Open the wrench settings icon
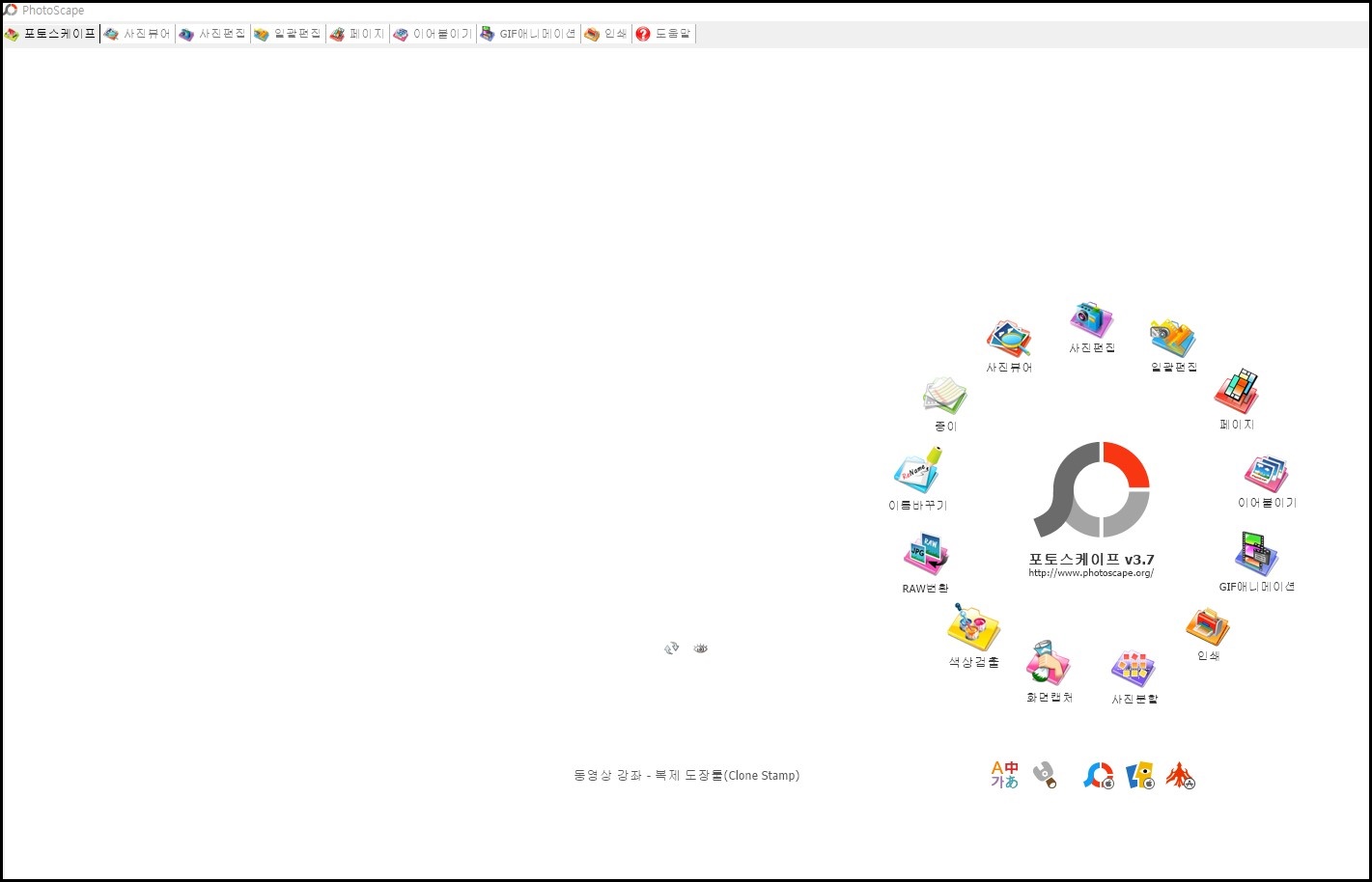 pyautogui.click(x=1044, y=775)
